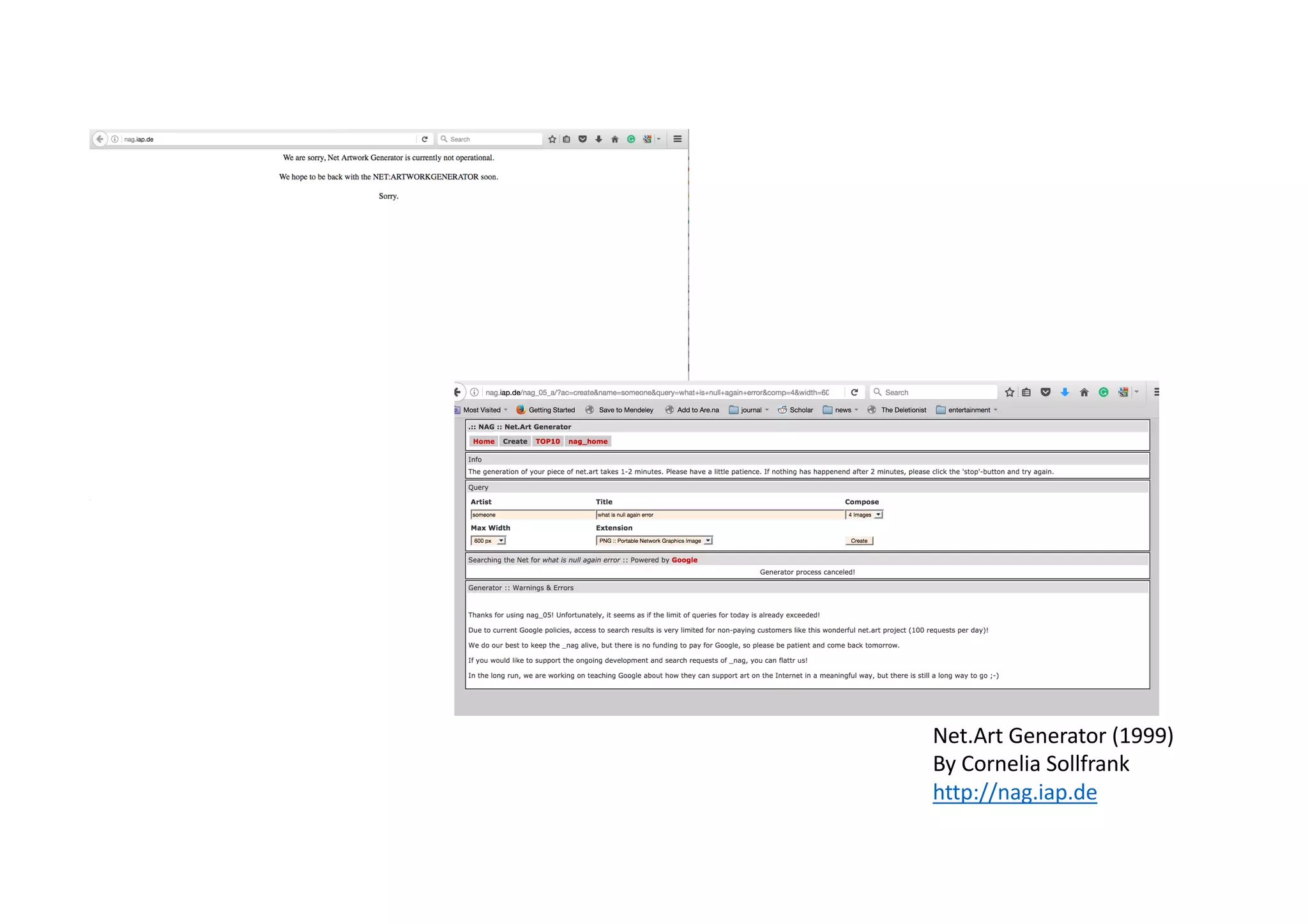Switch to the Home tab in NAG

point(483,441)
